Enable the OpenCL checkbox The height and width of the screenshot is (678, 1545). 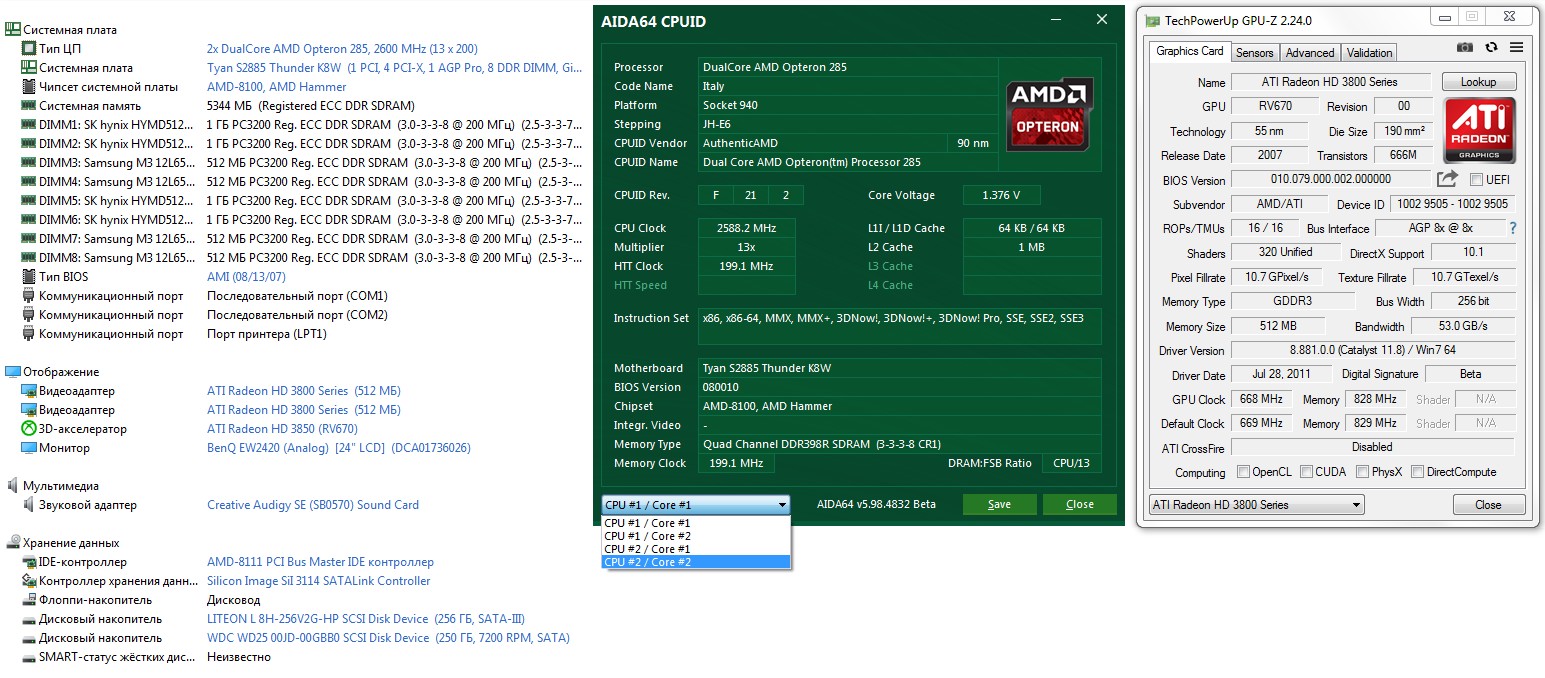pos(1243,472)
